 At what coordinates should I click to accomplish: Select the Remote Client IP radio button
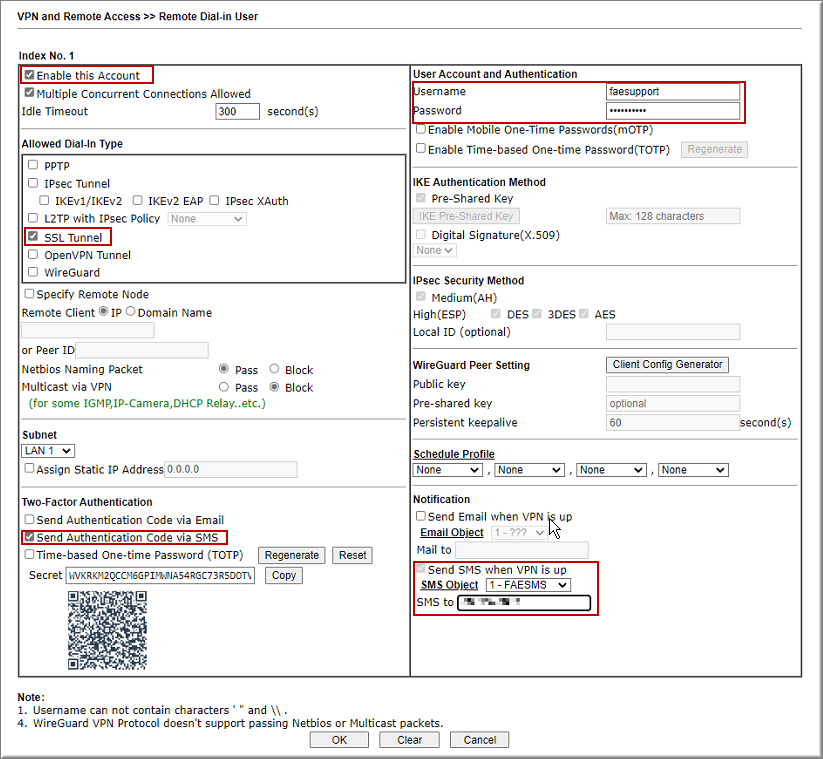click(x=103, y=311)
